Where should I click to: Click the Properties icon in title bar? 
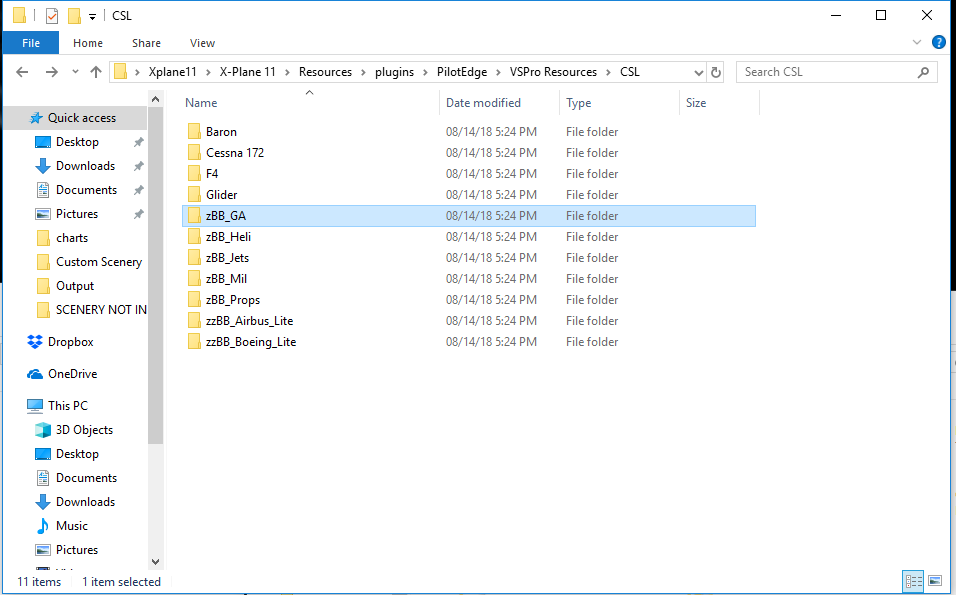(x=52, y=15)
